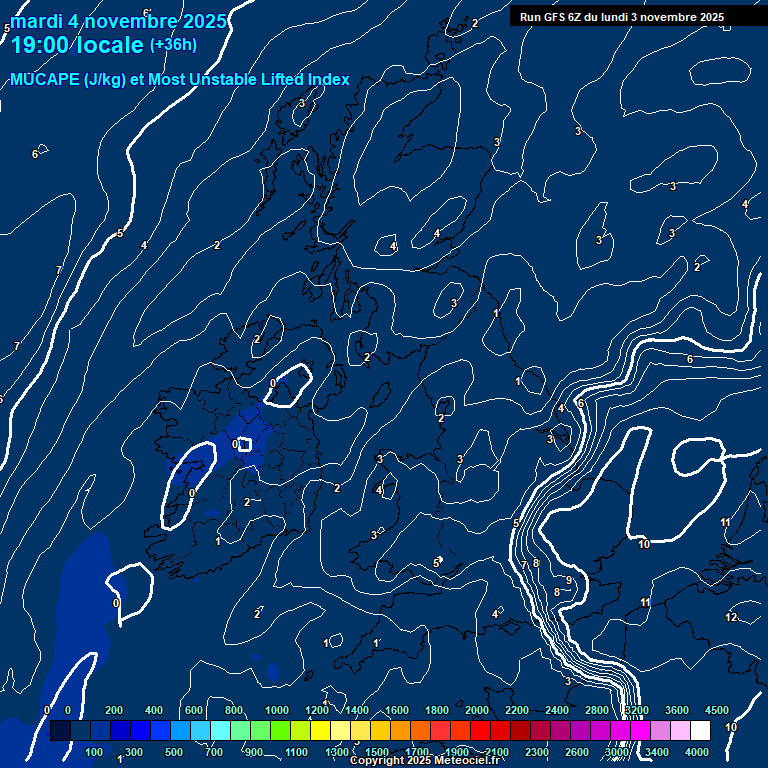This screenshot has width=768, height=768.
Task: Click the 1000 label above the color scale
Action: [x=275, y=710]
